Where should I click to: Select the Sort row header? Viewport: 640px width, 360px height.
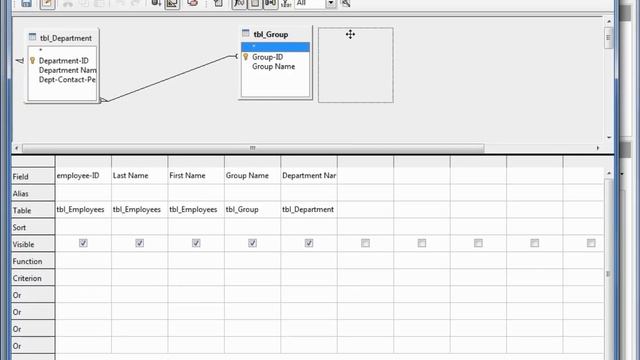click(33, 227)
